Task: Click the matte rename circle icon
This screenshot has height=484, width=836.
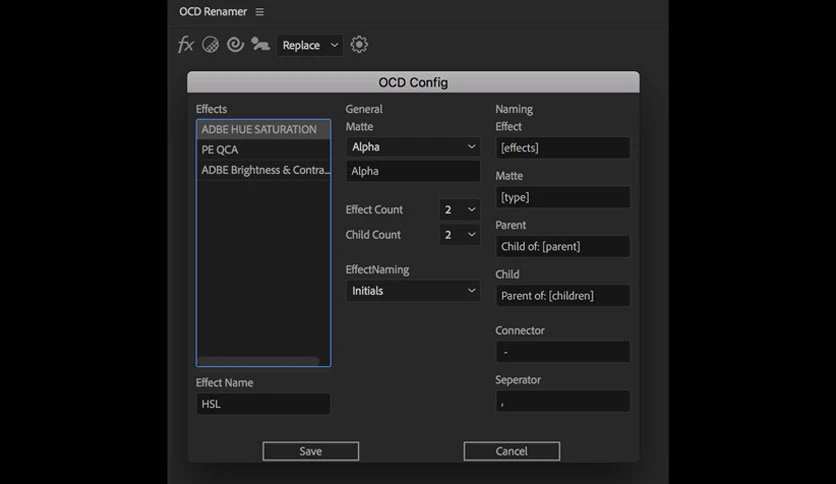Action: click(210, 45)
